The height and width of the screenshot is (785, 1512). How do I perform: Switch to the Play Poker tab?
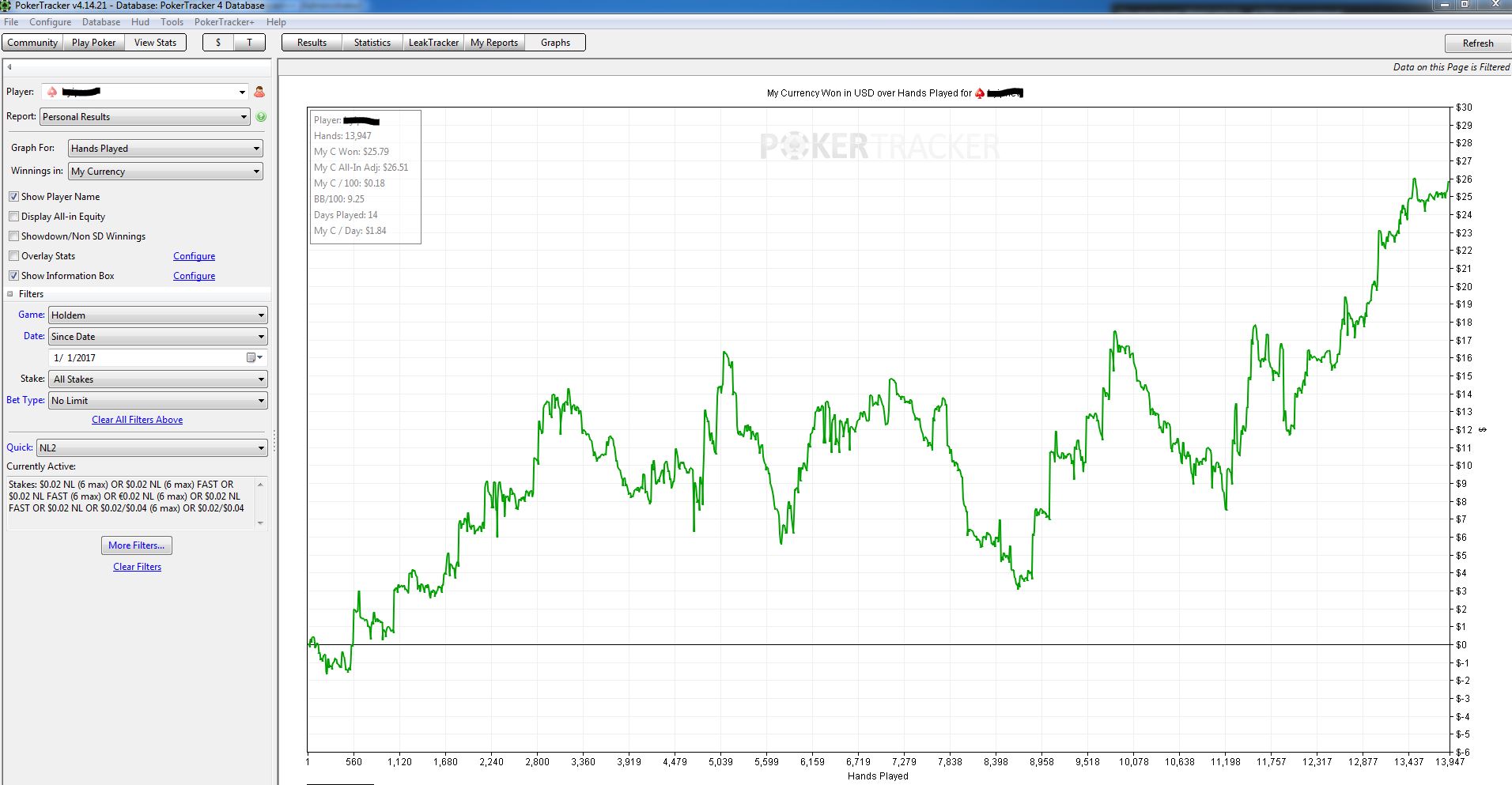point(93,43)
